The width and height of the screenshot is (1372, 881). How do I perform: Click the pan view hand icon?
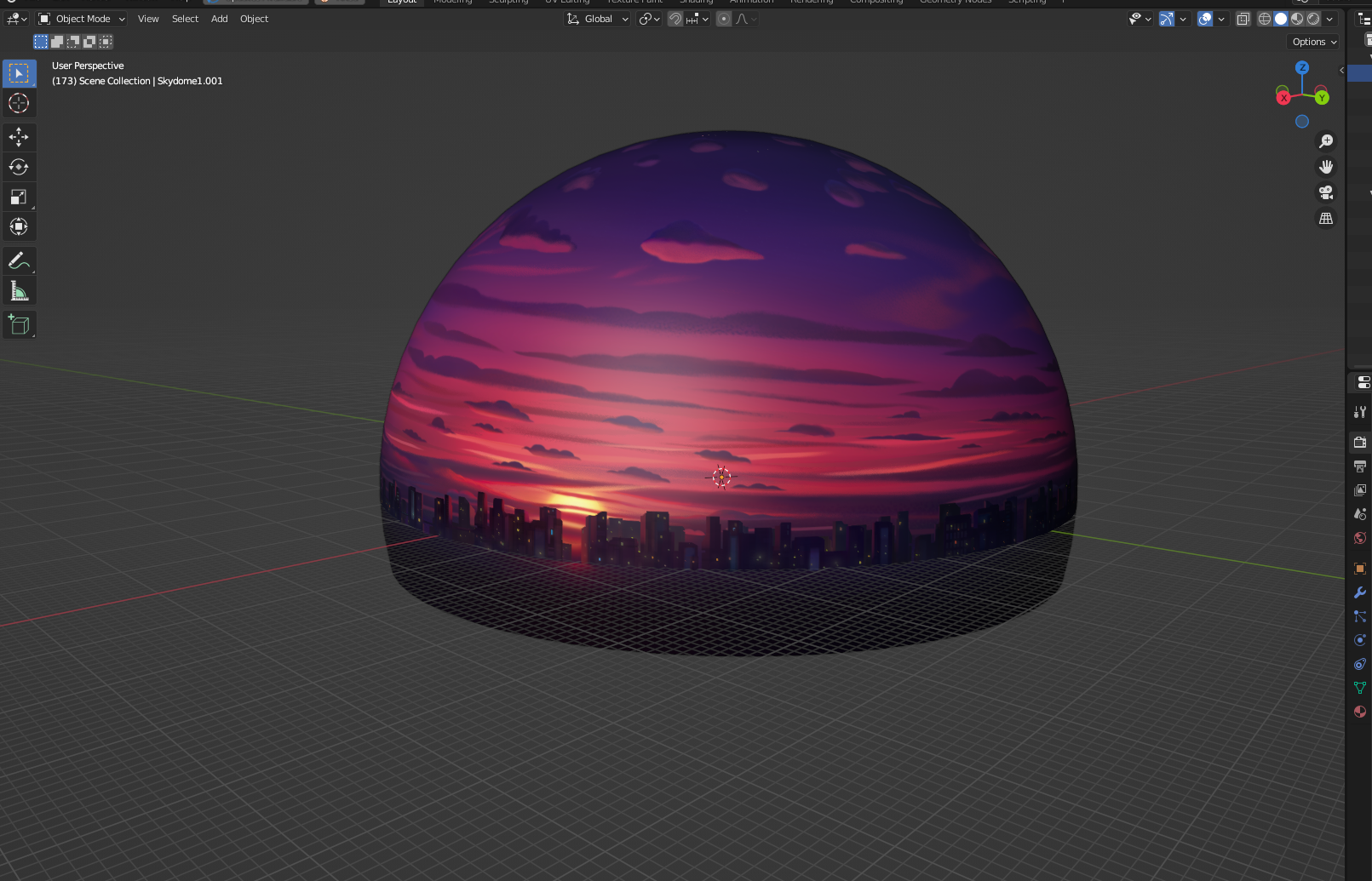1326,167
